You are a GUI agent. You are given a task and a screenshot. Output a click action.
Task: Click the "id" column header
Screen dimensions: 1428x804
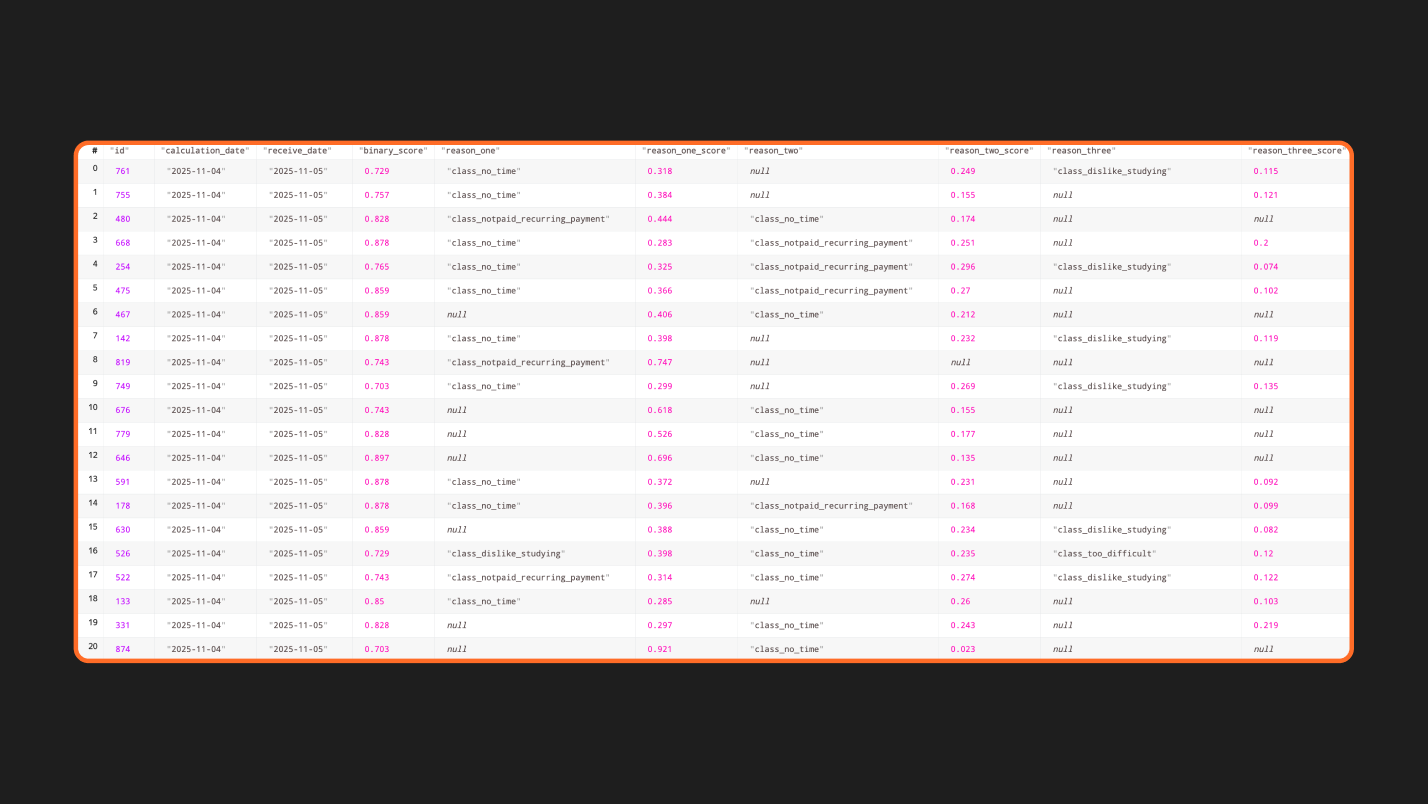119,151
